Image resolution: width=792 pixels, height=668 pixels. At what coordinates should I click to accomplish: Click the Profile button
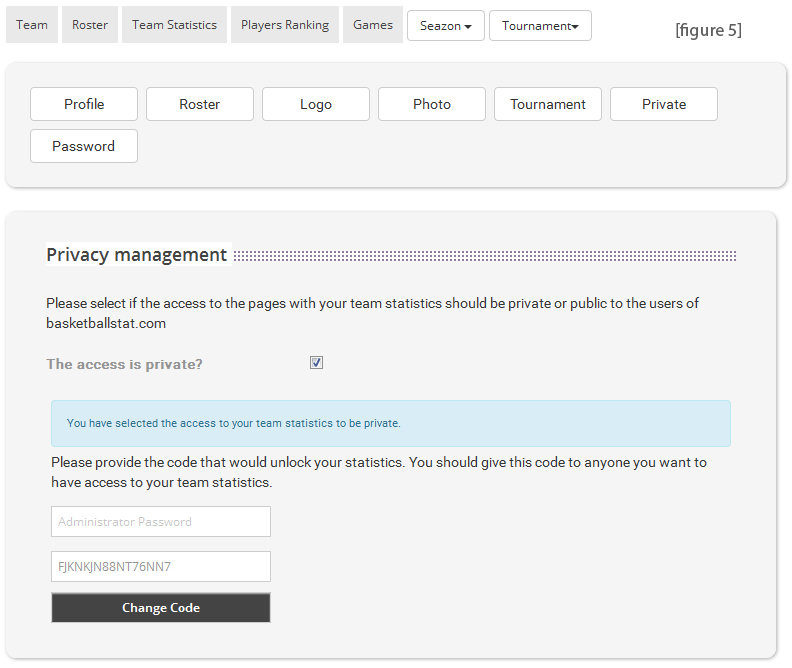[x=84, y=104]
